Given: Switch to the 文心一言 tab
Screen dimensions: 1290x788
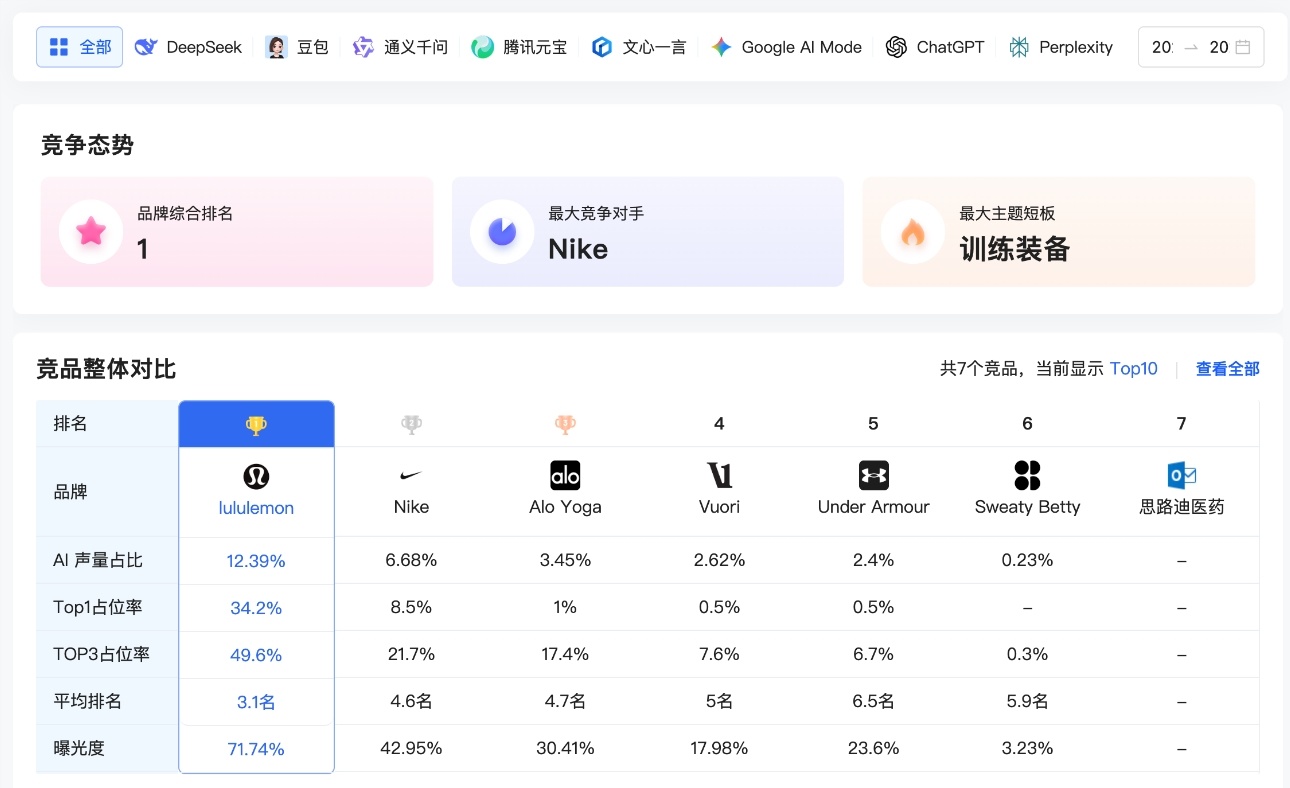Looking at the screenshot, I should pyautogui.click(x=638, y=47).
